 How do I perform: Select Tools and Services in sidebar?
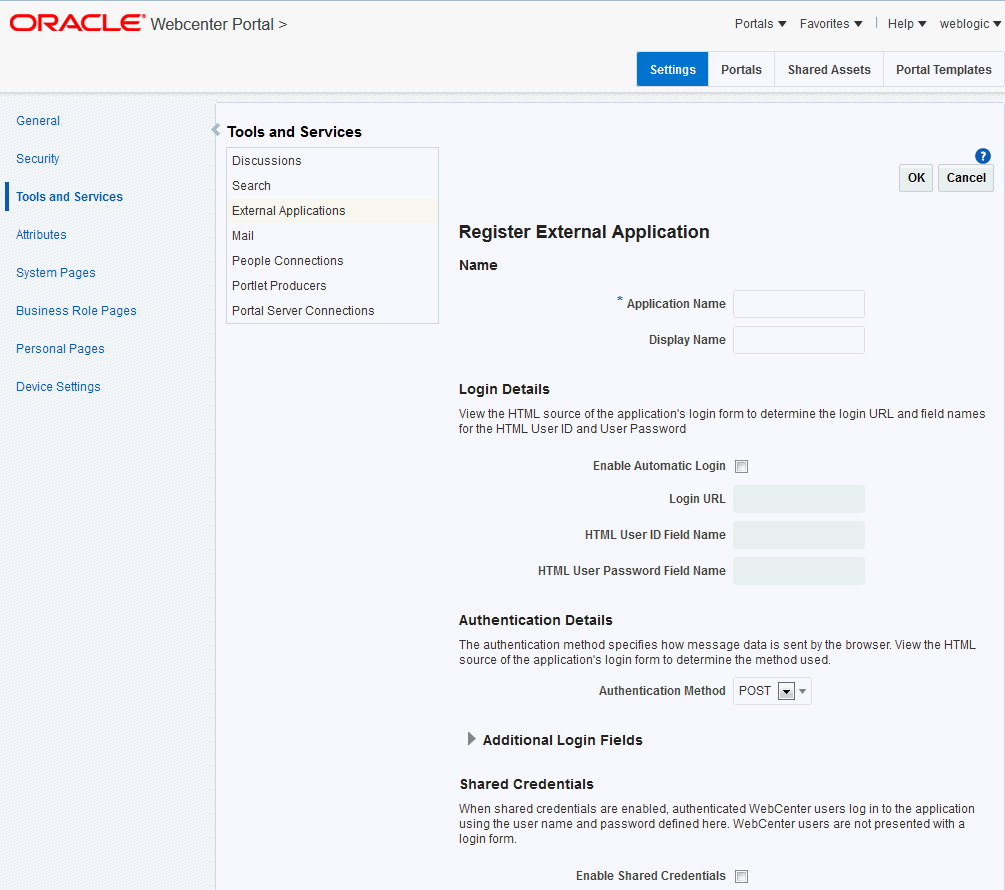69,197
